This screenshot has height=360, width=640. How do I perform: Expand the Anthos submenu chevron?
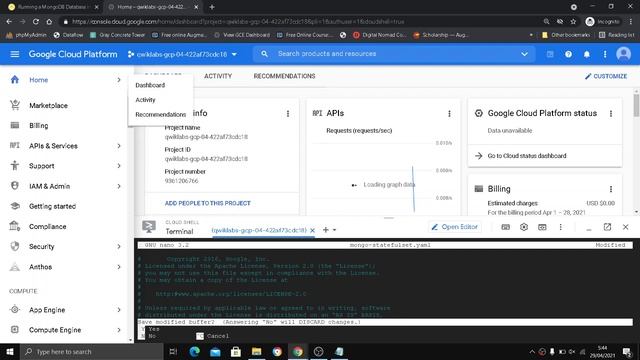[x=119, y=267]
